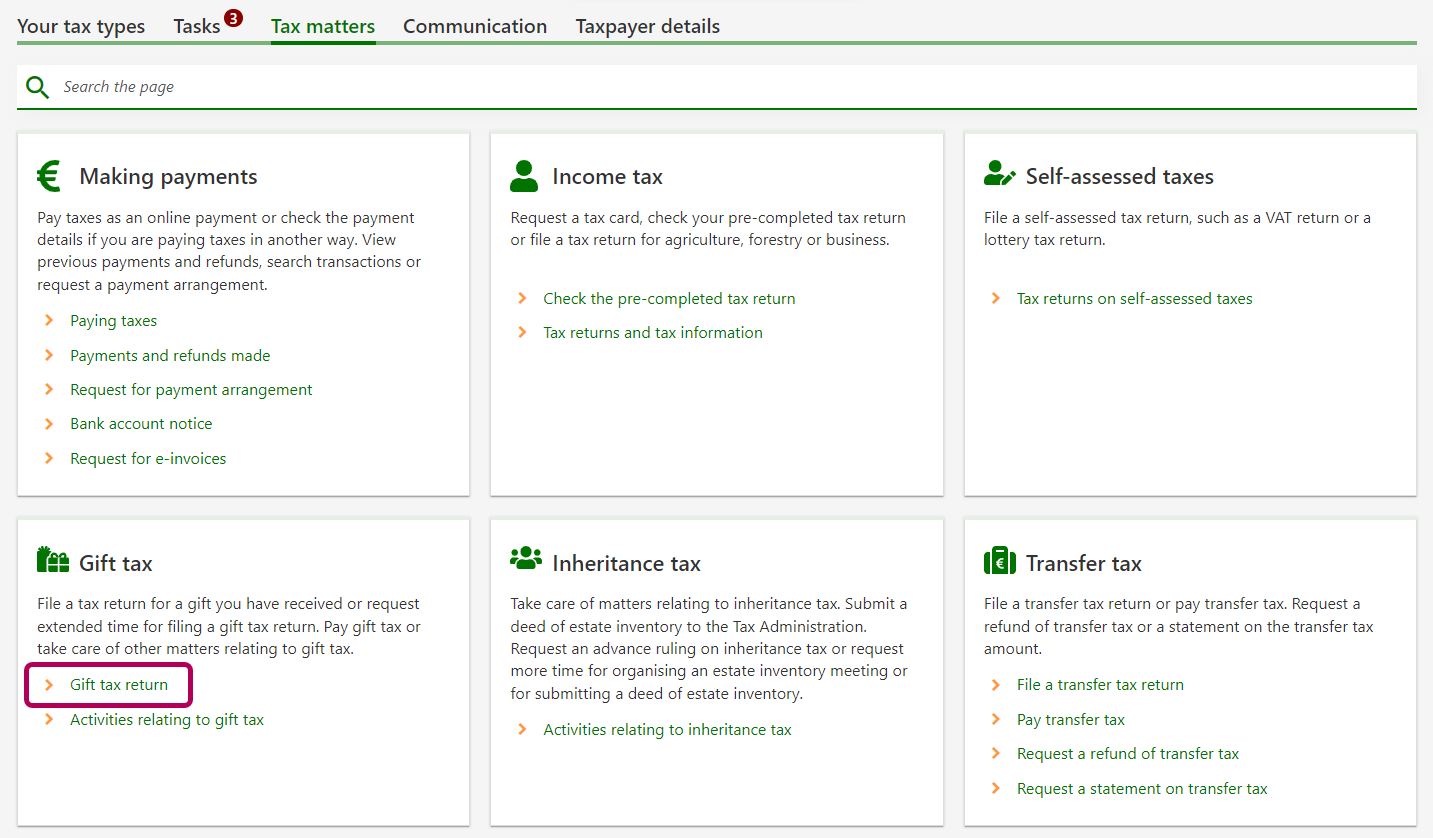Click the person-with-pen Self-assessed taxes icon
This screenshot has width=1433, height=838.
999,176
